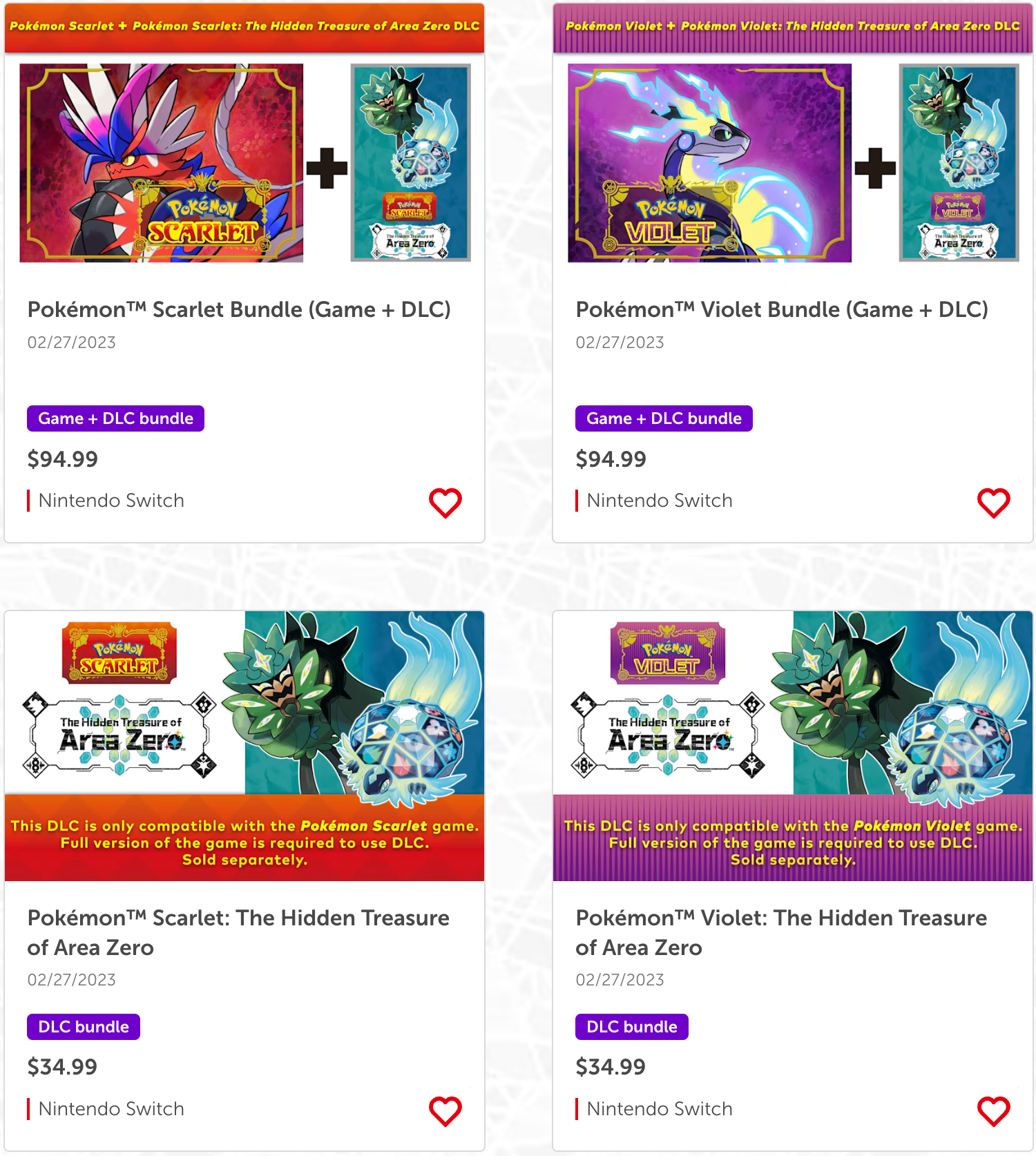Toggle wishlist heart on Violet Hidden Treasure DLC

click(994, 1111)
